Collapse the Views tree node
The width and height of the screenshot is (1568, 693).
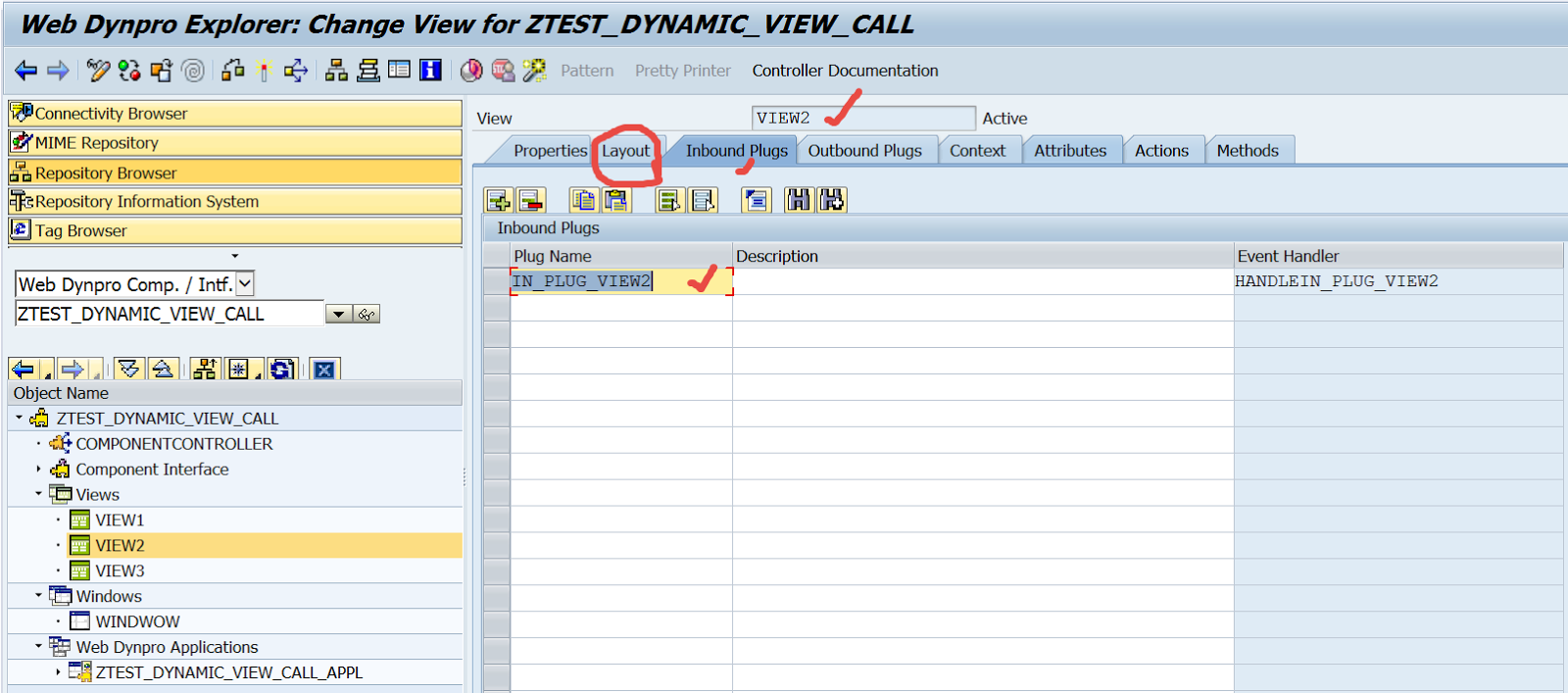(38, 494)
